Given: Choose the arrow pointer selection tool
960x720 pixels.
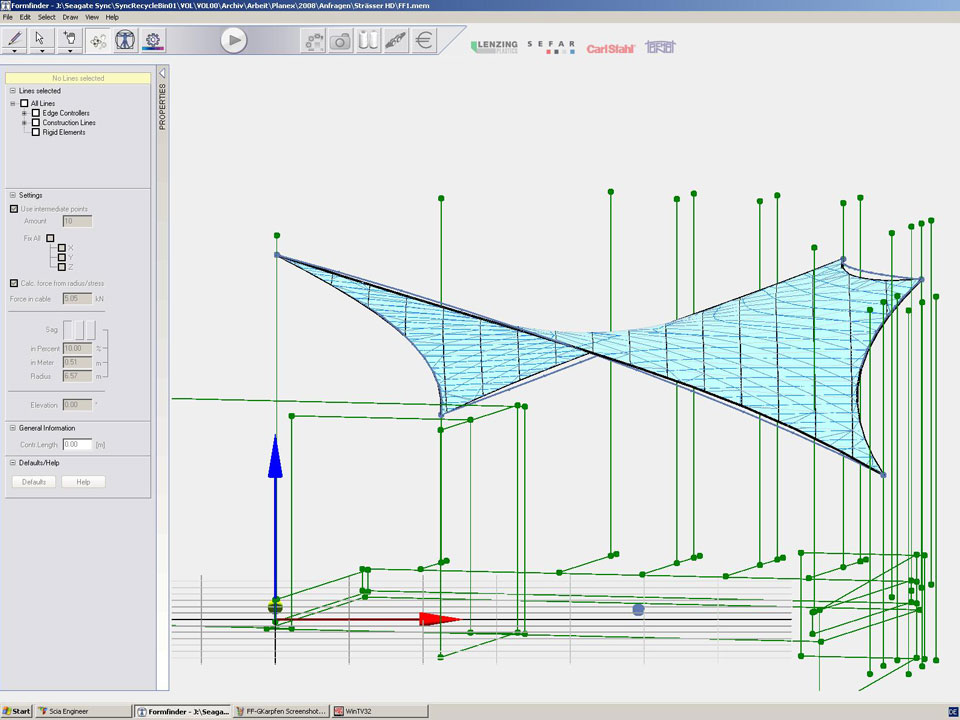Looking at the screenshot, I should [x=41, y=40].
